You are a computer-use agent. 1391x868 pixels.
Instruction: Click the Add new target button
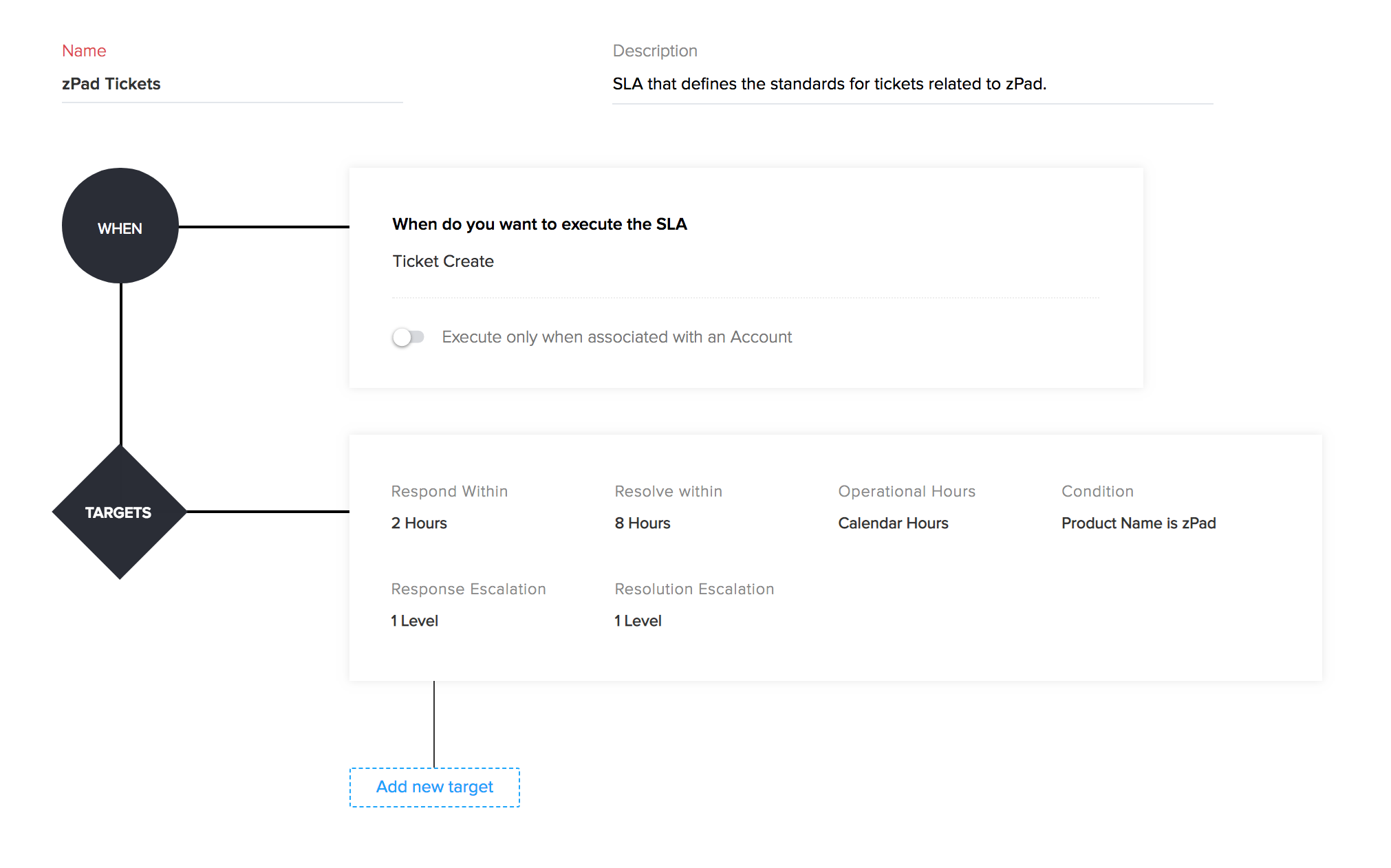click(x=434, y=787)
